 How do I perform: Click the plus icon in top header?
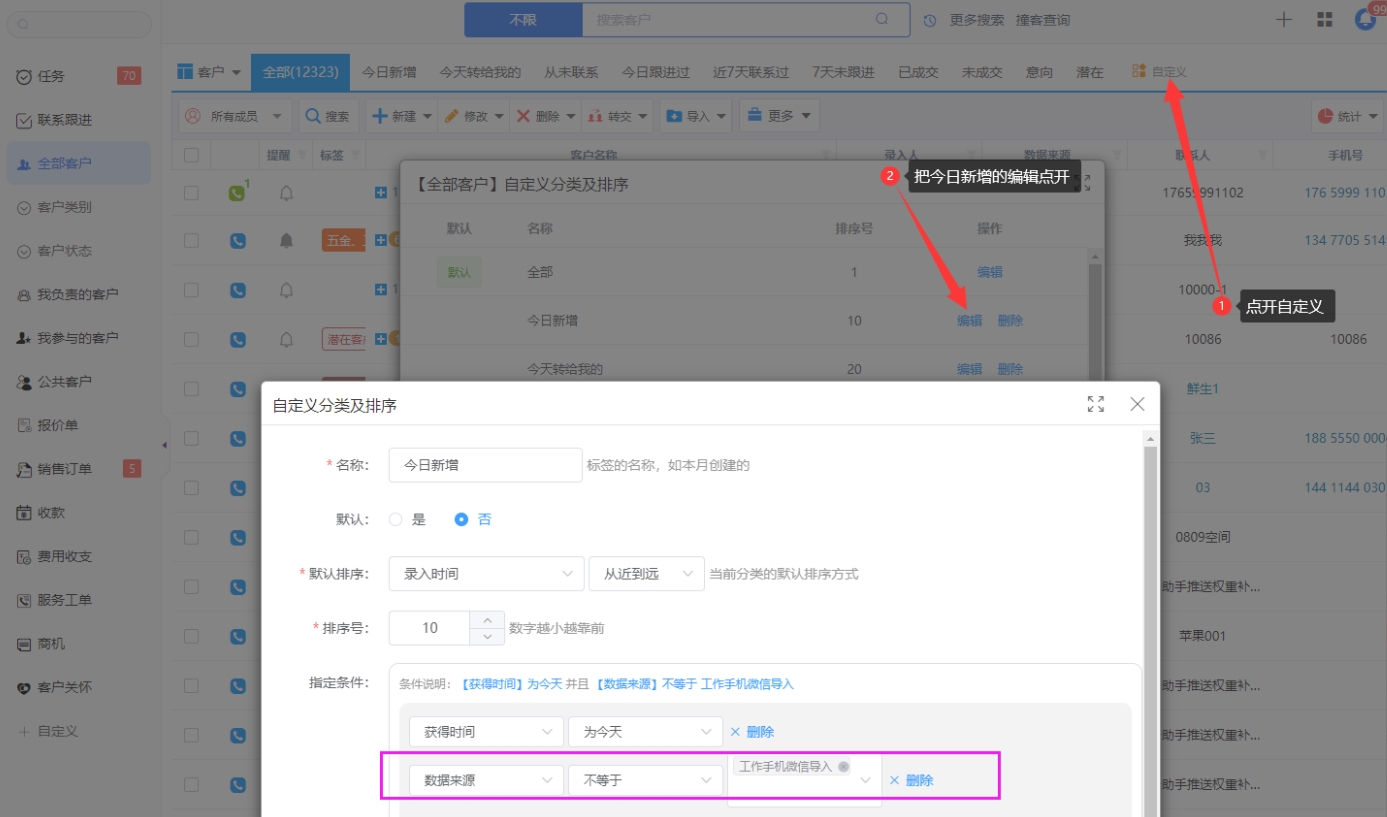point(1285,20)
